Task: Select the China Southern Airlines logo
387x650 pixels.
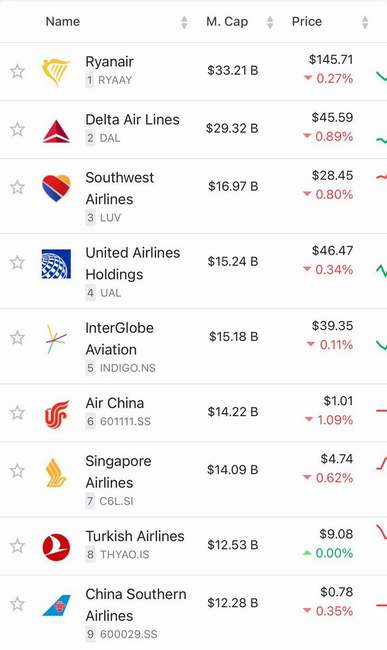Action: pos(56,605)
